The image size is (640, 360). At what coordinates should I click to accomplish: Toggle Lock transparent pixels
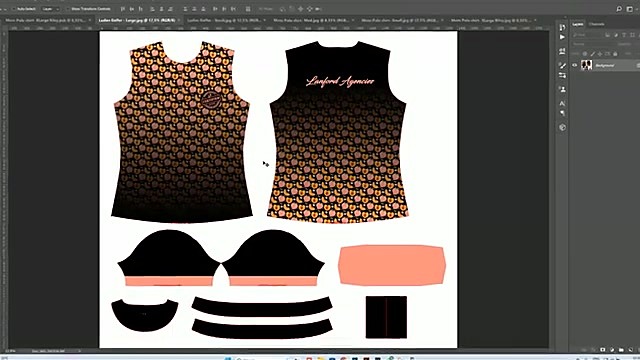click(584, 54)
